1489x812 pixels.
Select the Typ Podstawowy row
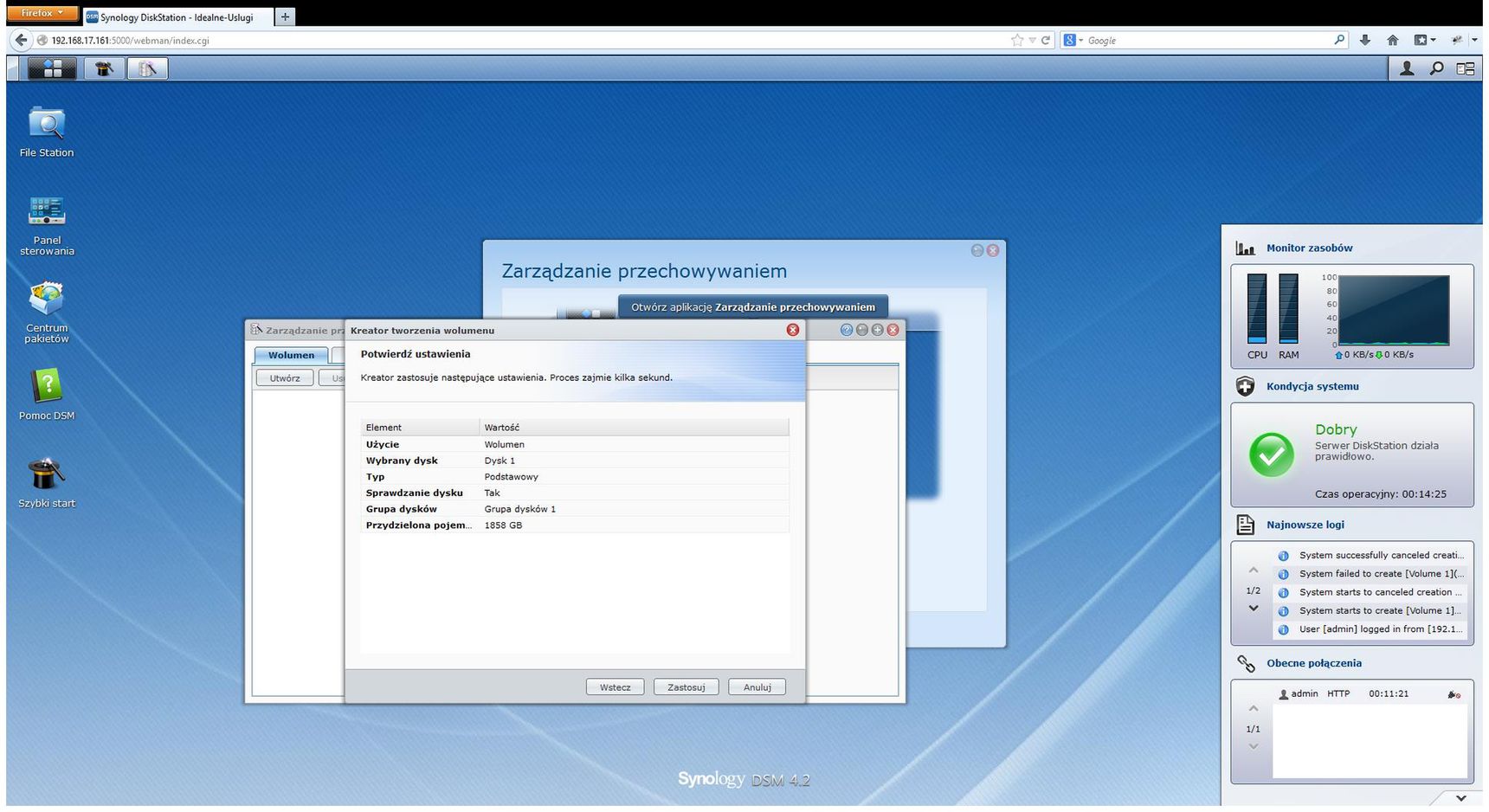(x=575, y=477)
